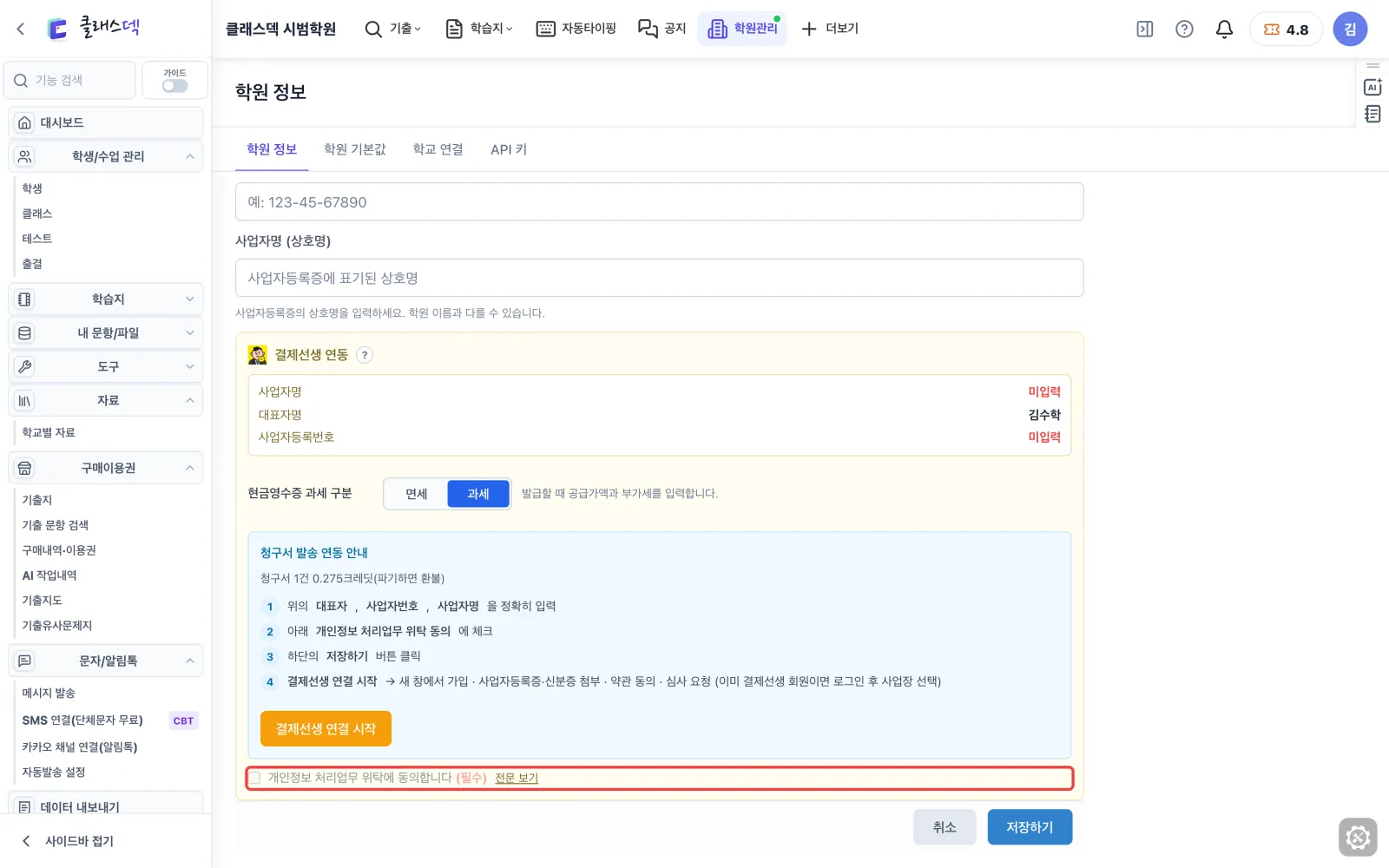Screen dimensions: 1389x868
Task: Click the 데이터 내보내기 sidebar item
Action: click(106, 806)
